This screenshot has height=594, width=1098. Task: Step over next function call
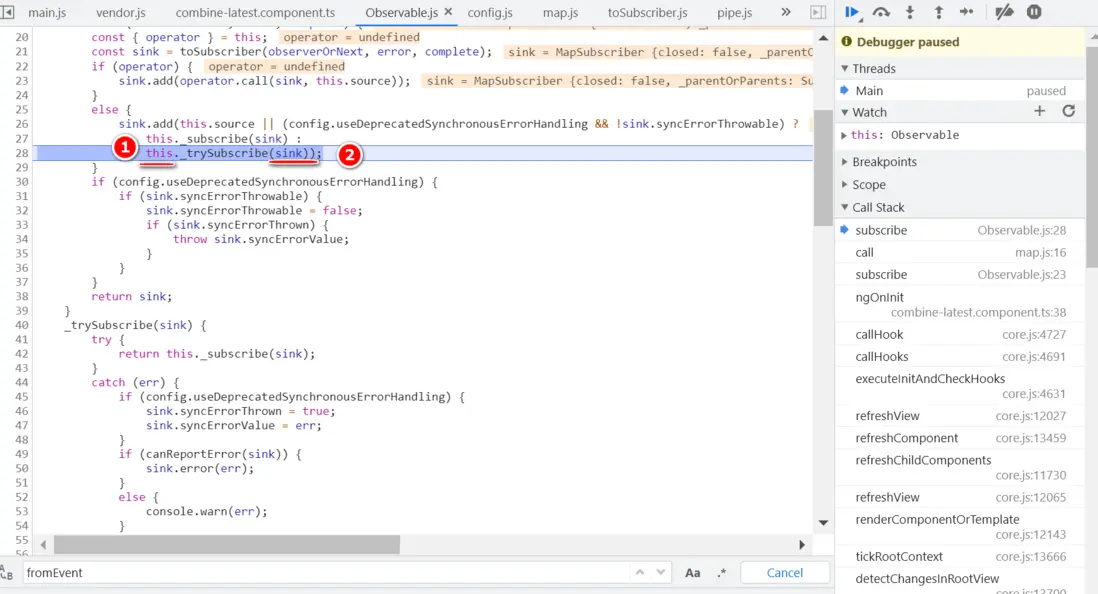[x=881, y=12]
